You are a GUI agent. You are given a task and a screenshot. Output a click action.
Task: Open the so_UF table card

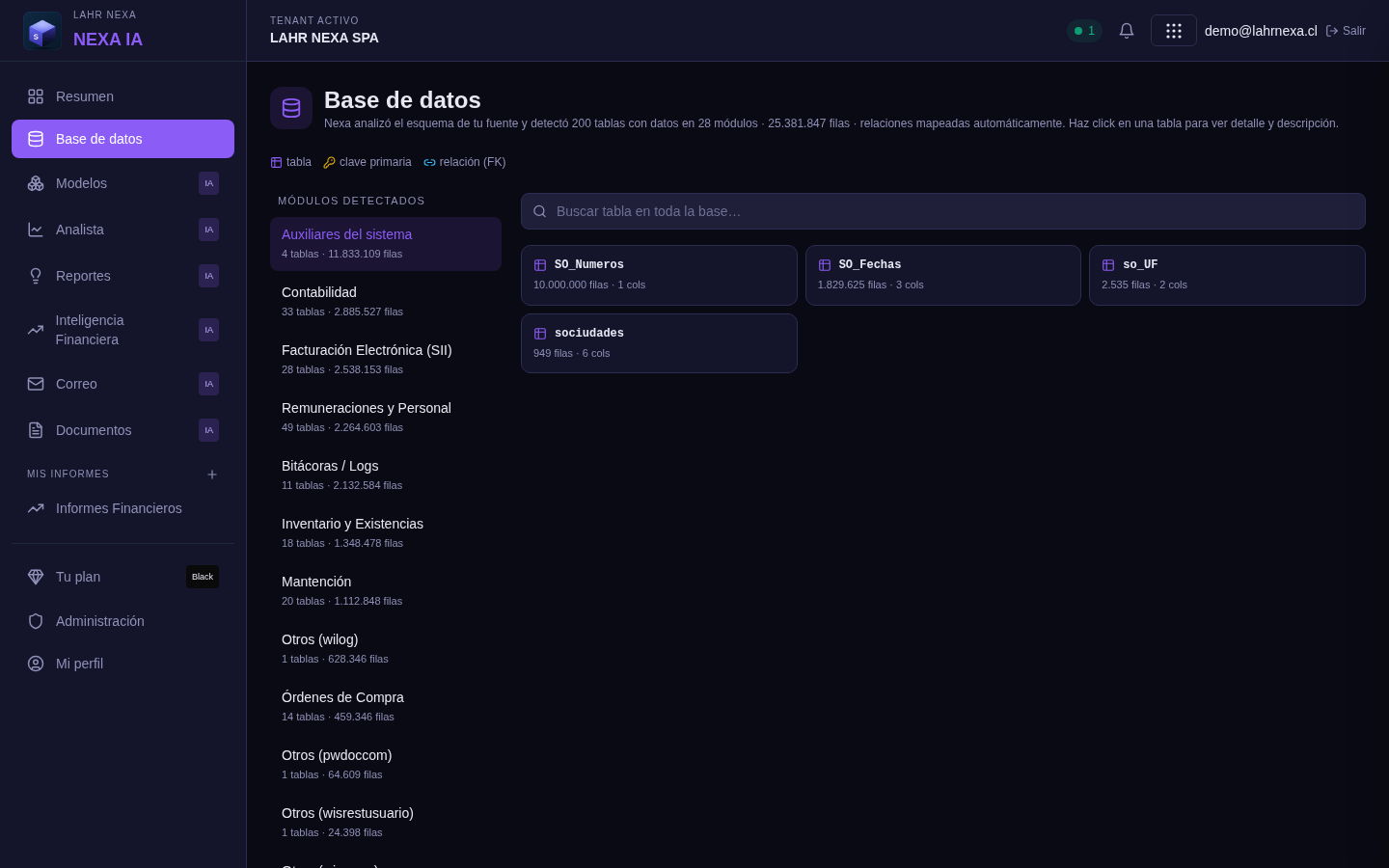click(1227, 275)
